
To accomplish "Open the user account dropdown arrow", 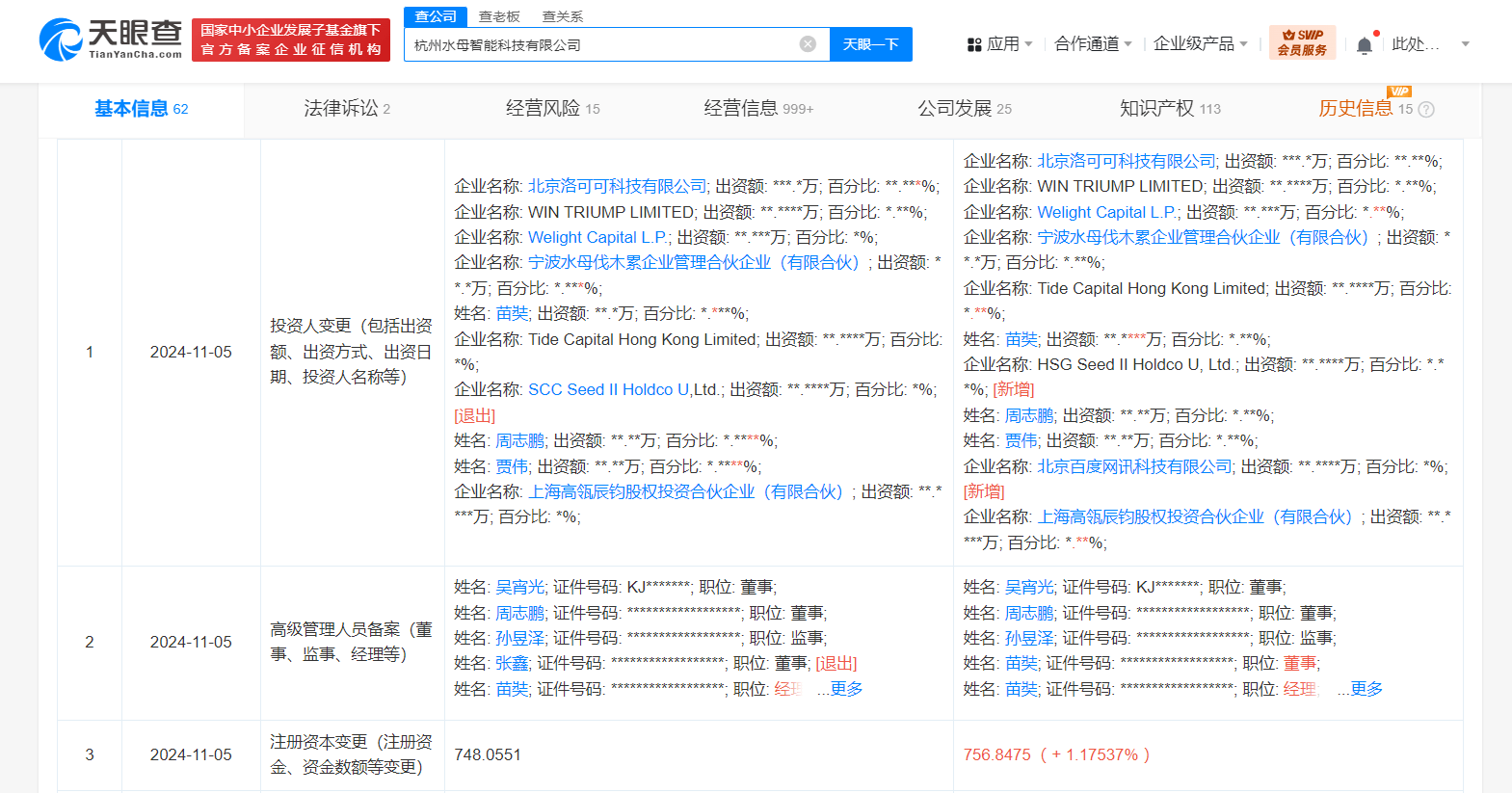I will [x=1466, y=44].
